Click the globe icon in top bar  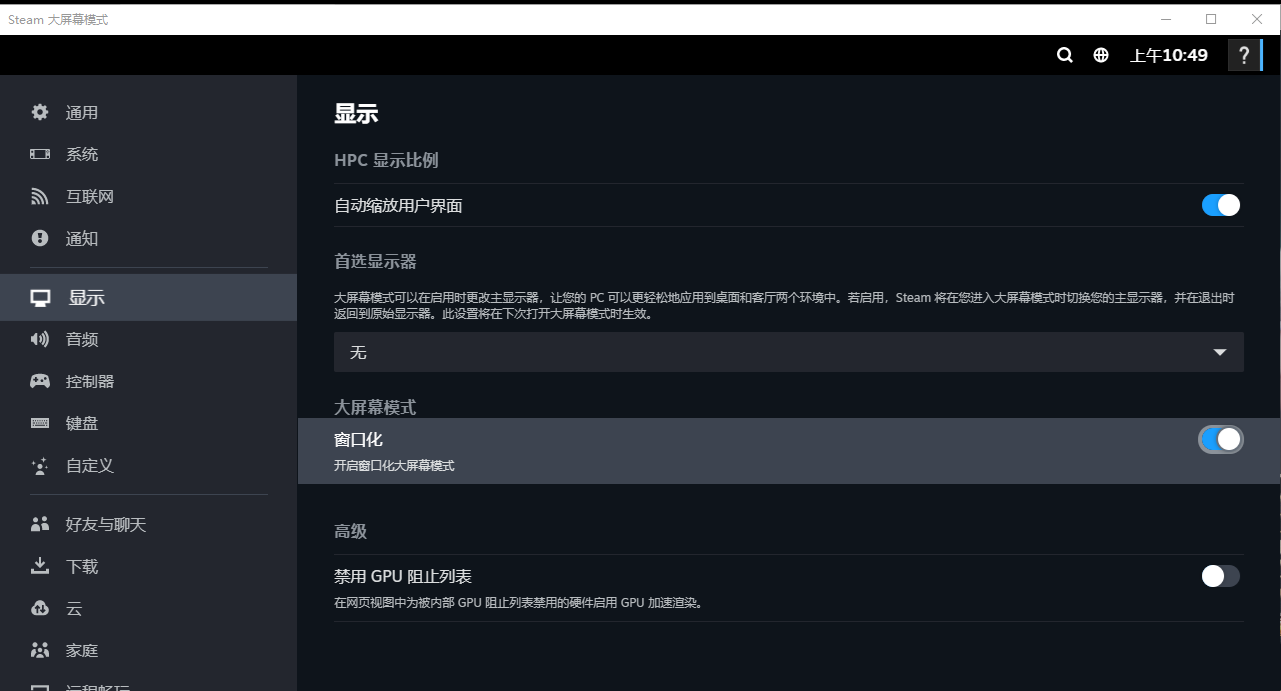click(x=1101, y=55)
